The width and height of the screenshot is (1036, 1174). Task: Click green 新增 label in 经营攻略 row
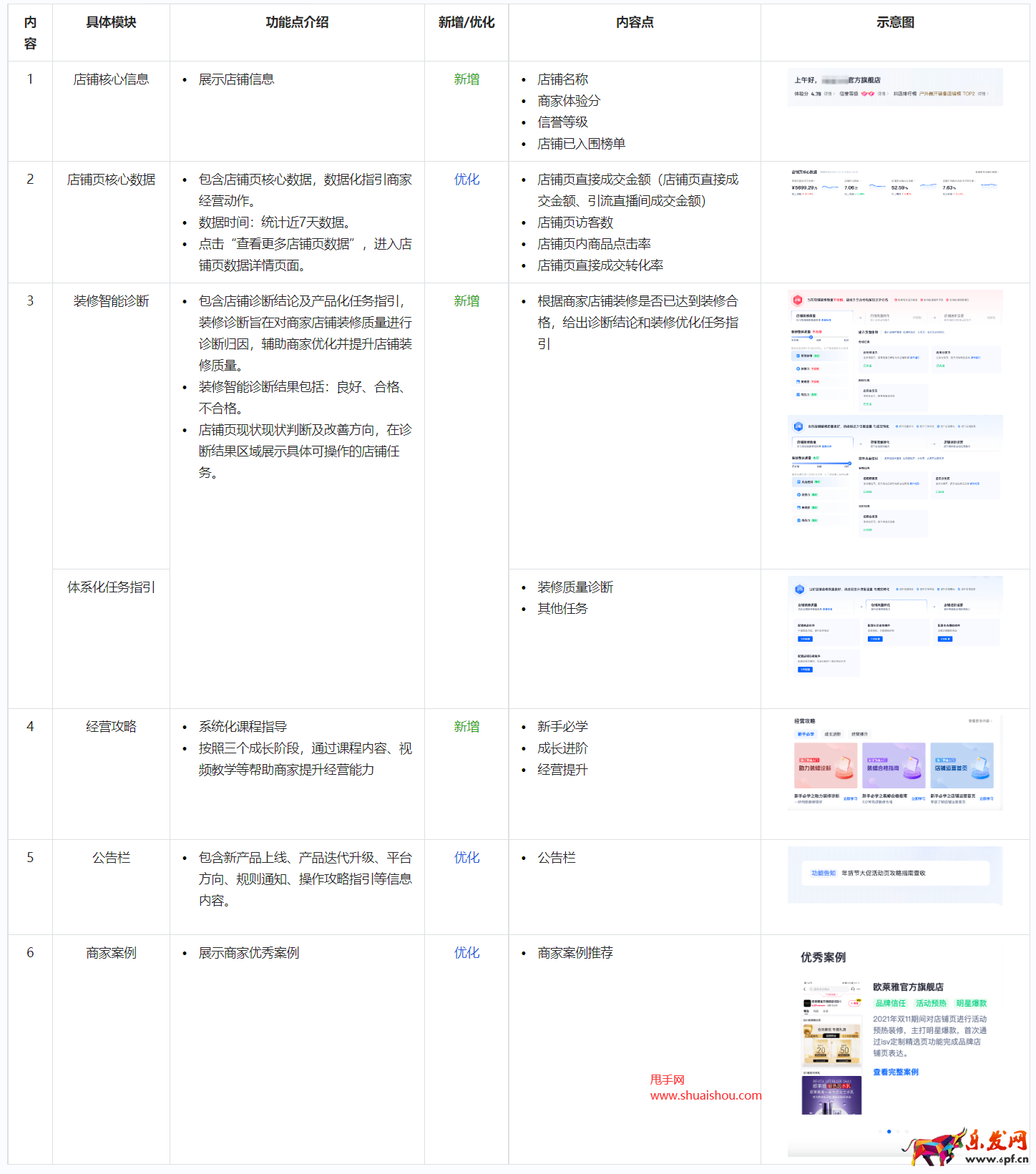point(466,727)
